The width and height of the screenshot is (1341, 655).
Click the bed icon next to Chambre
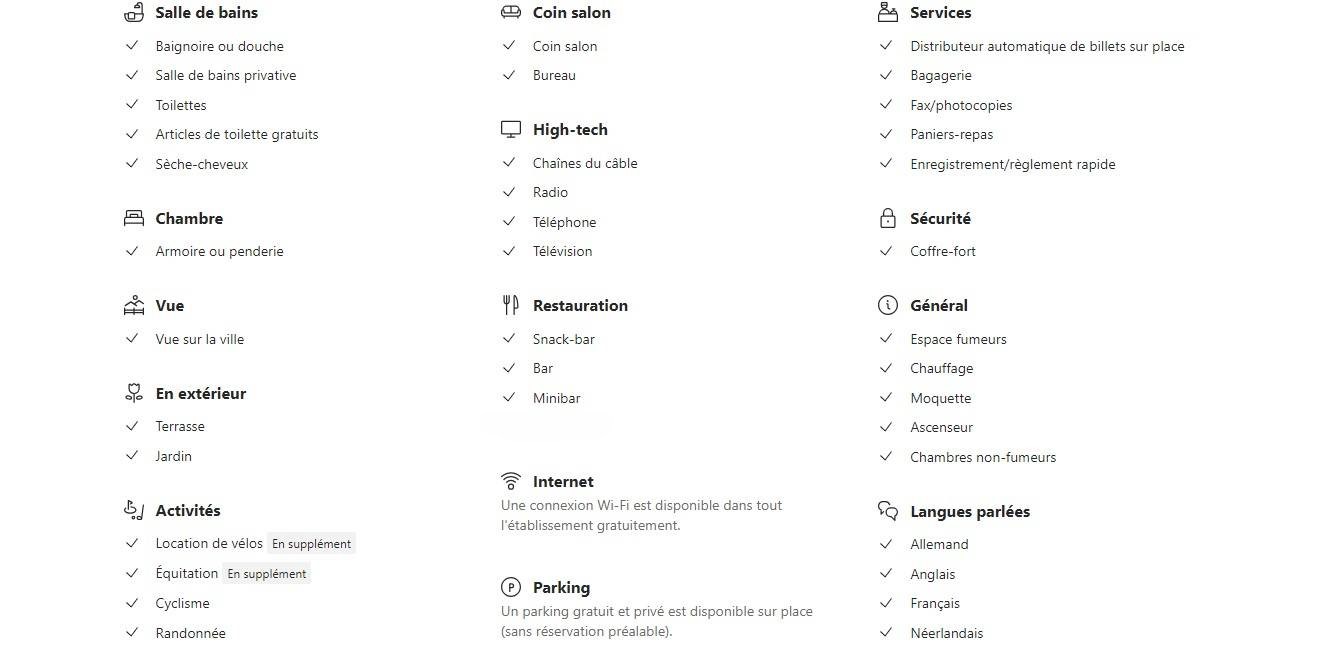(x=134, y=218)
